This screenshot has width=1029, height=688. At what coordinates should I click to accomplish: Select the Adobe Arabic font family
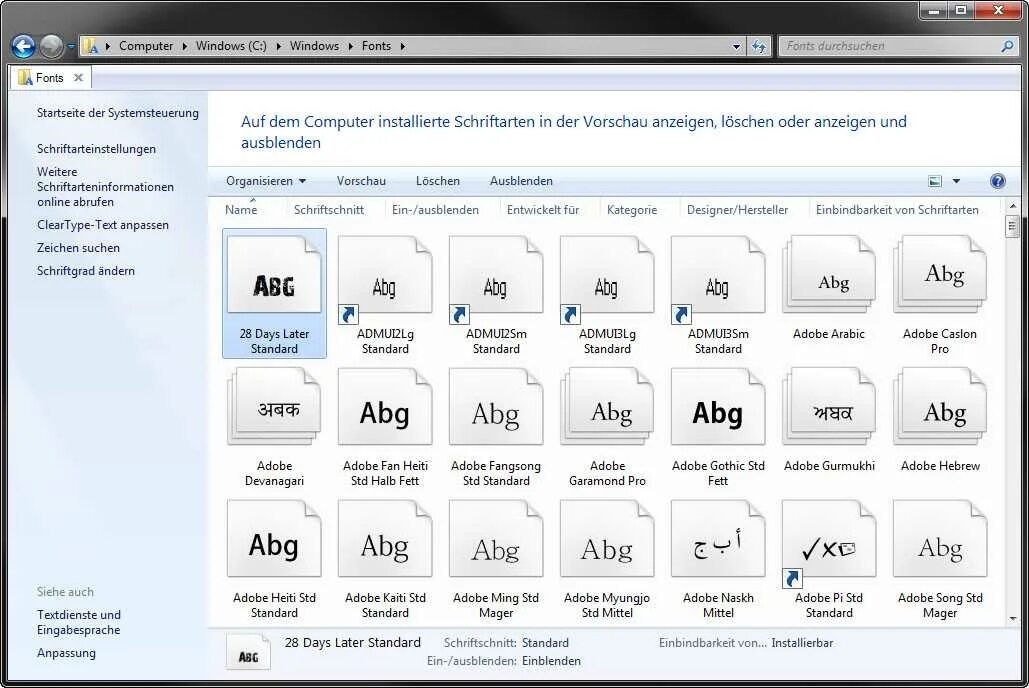[x=829, y=289]
